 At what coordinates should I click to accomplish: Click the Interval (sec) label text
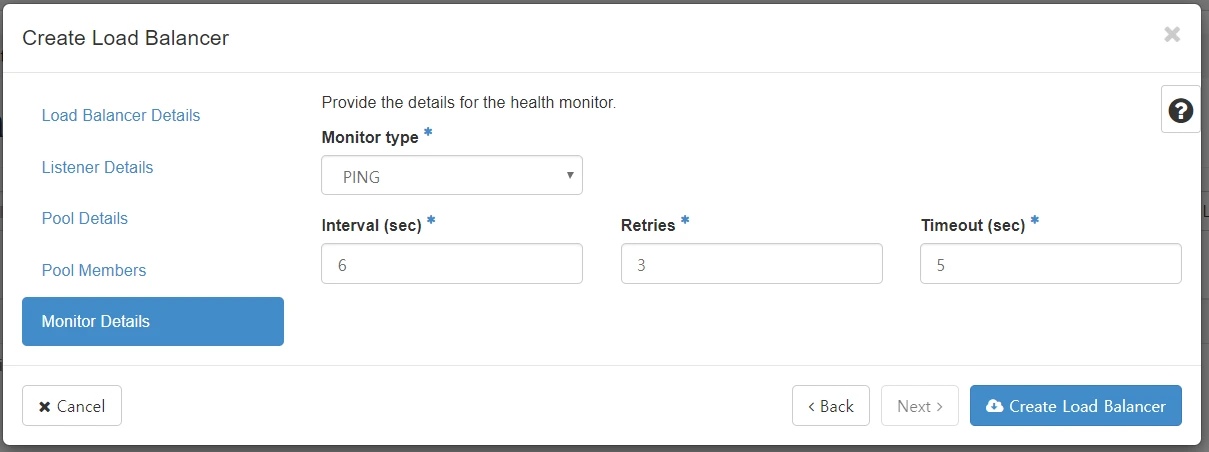coord(371,226)
